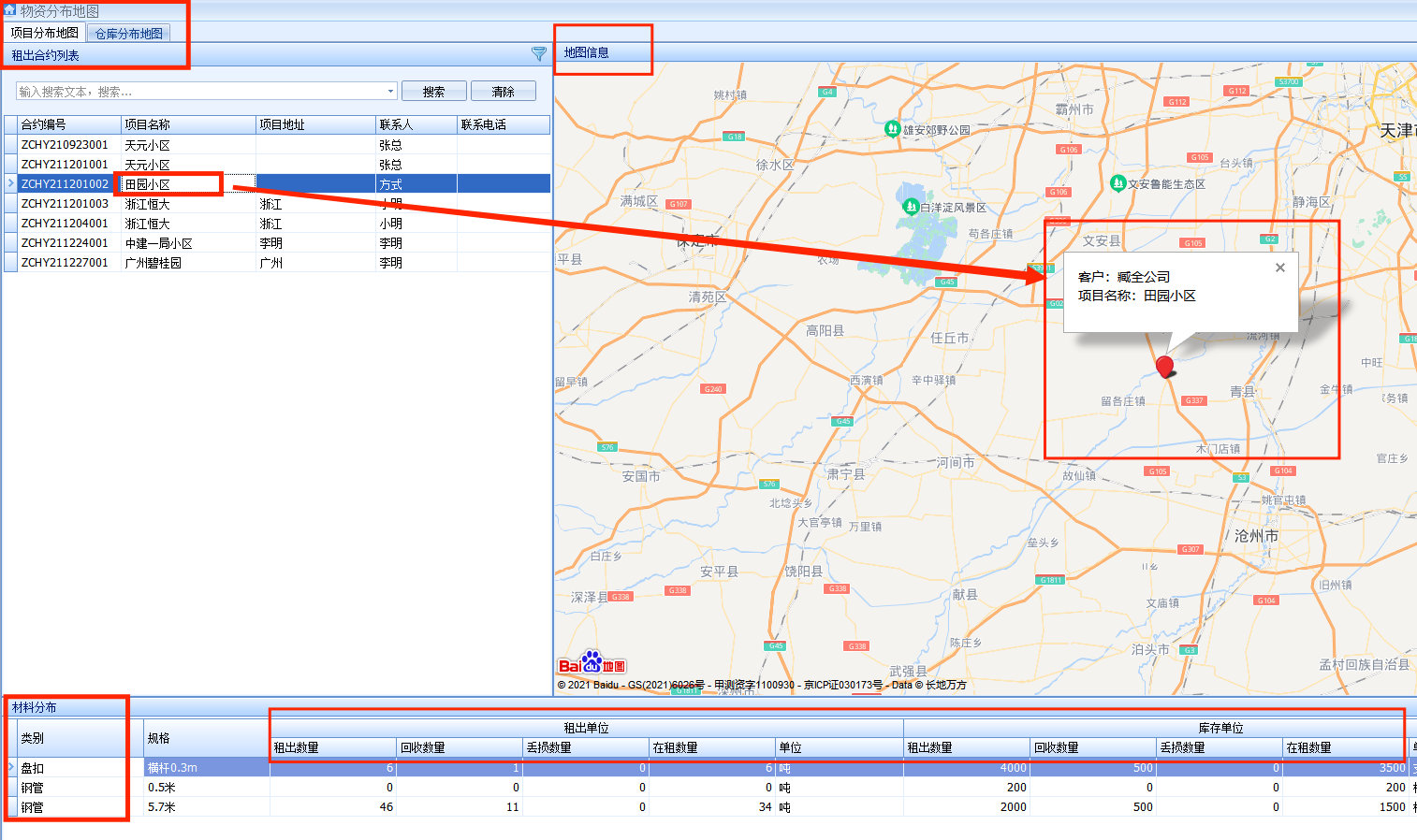Select the 钢管 5.7米 material row
1417x840 pixels.
[x=711, y=806]
